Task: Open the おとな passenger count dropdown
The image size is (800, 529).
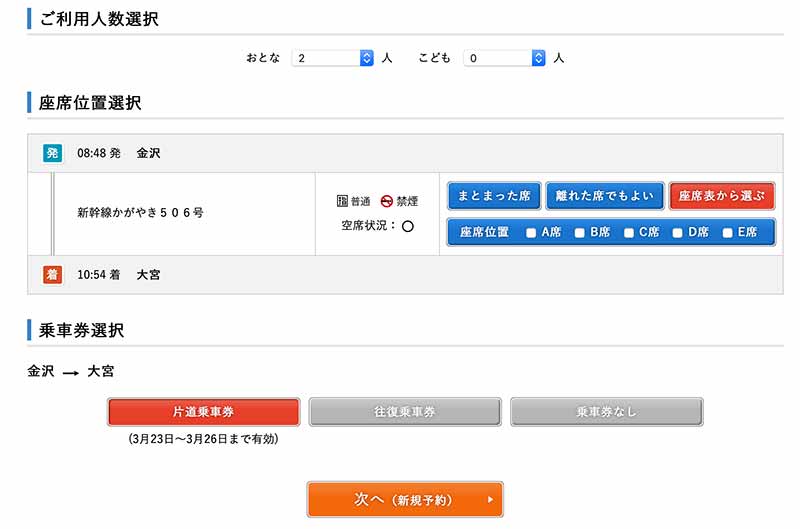Action: pos(333,58)
